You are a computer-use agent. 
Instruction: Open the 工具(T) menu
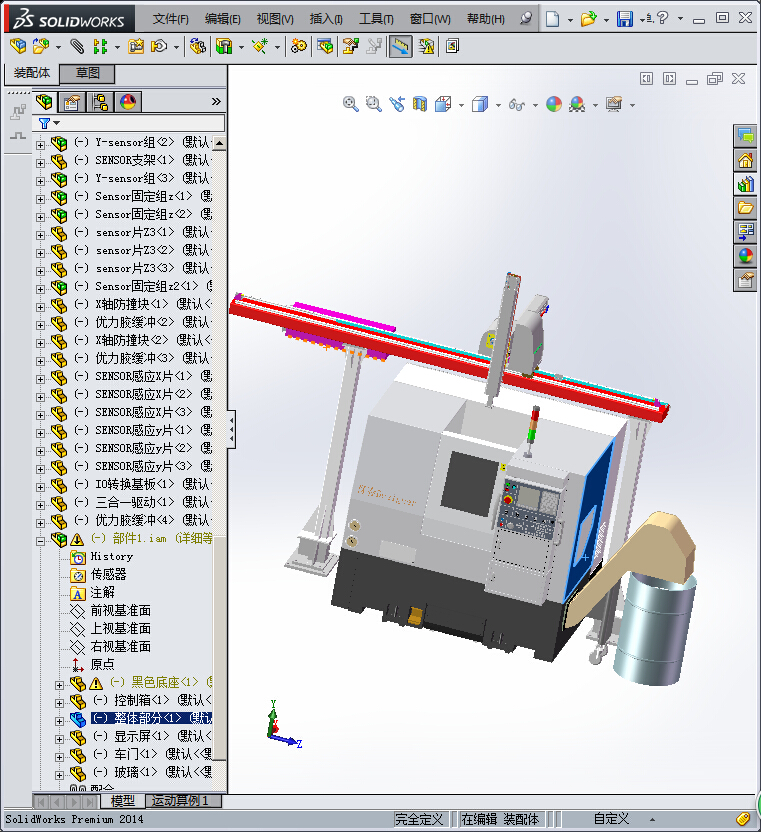[376, 19]
